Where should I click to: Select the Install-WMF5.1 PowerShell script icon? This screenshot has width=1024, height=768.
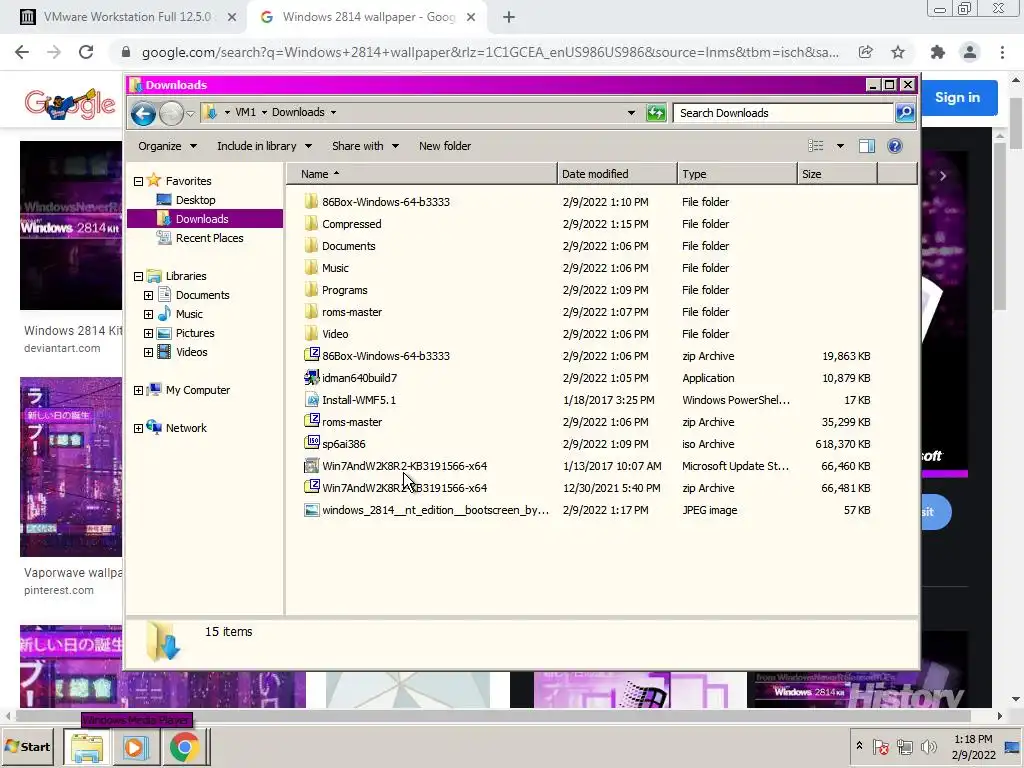(312, 400)
